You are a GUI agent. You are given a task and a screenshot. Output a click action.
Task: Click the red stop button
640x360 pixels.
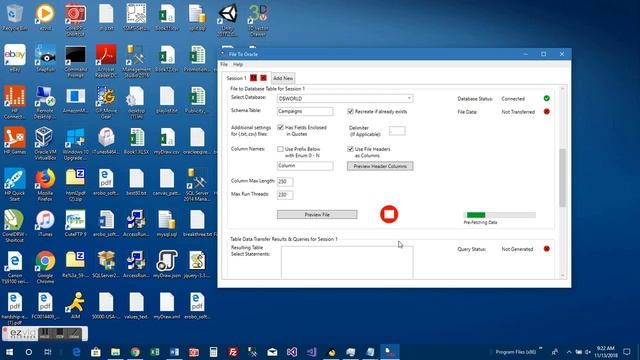point(389,214)
